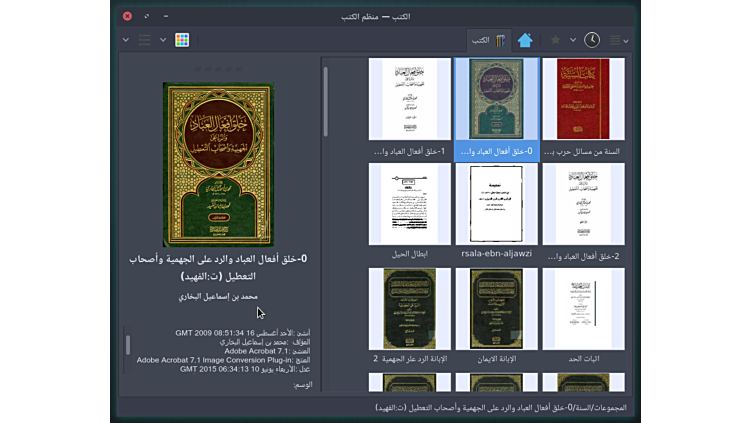Open the colorful grid view icon
Viewport: 752px width, 423px height.
coord(182,40)
